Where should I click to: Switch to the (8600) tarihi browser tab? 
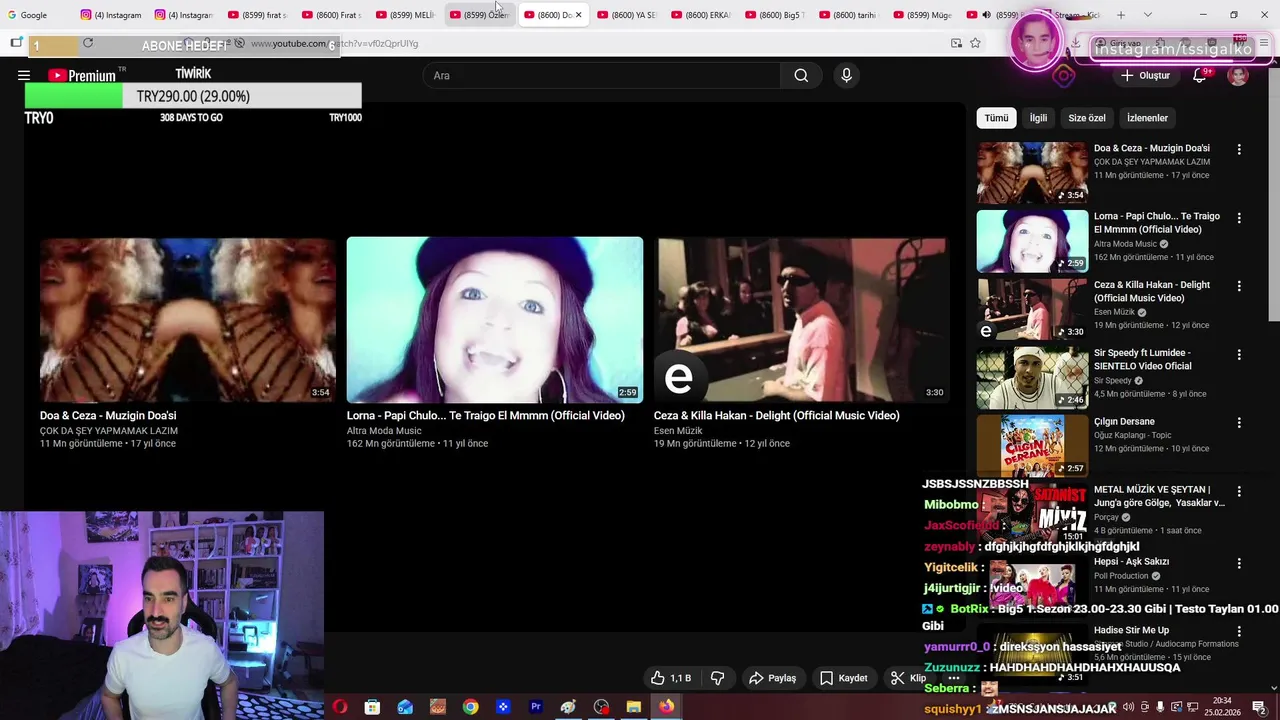pyautogui.click(x=849, y=15)
